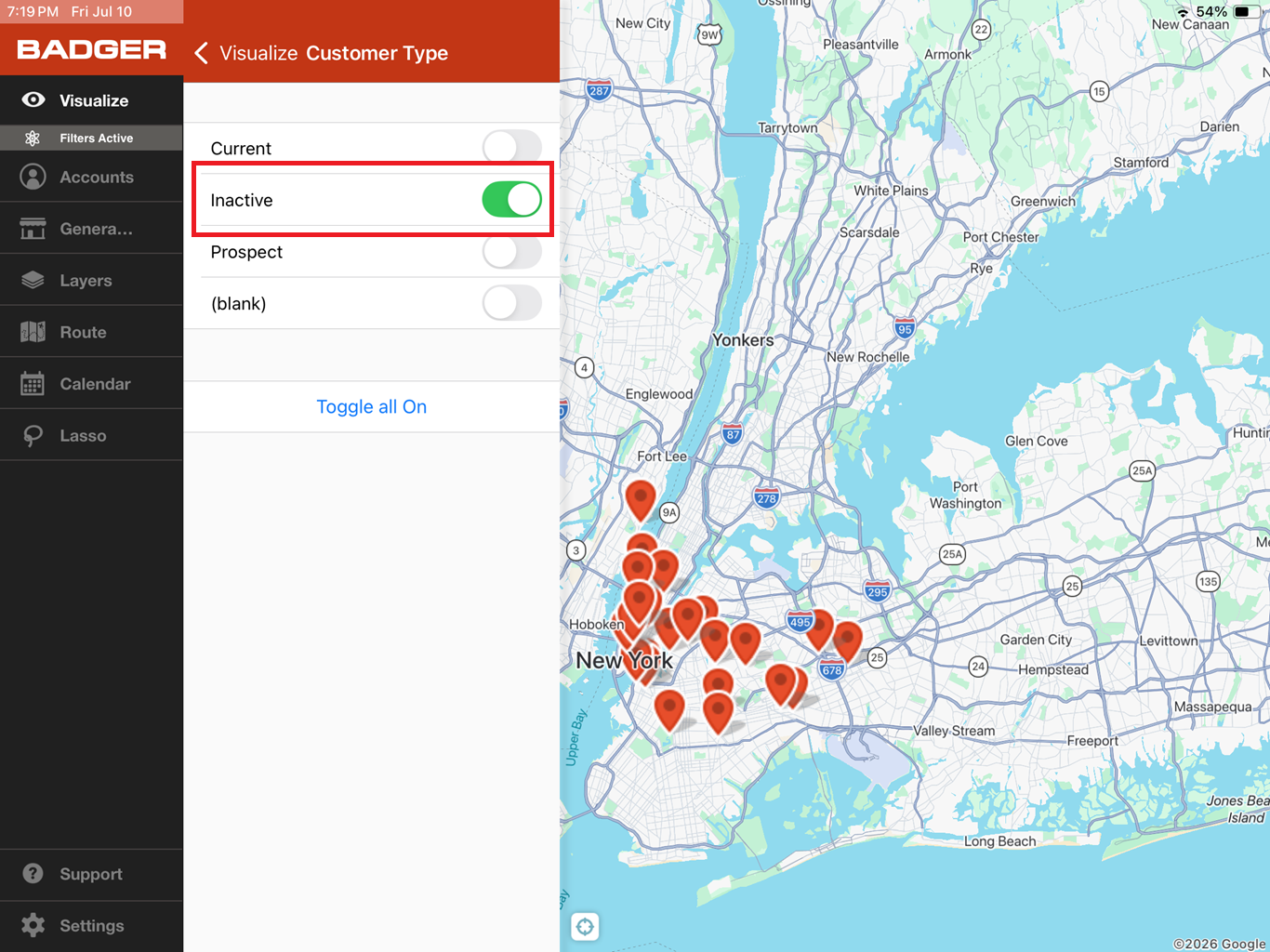
Task: Click the Route map icon
Action: (x=33, y=332)
